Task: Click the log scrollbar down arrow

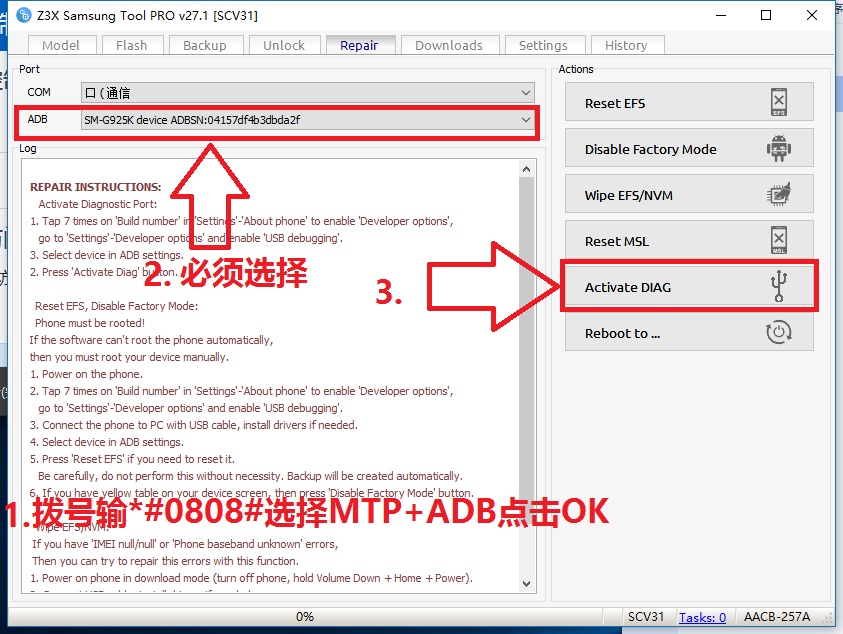Action: tap(526, 583)
